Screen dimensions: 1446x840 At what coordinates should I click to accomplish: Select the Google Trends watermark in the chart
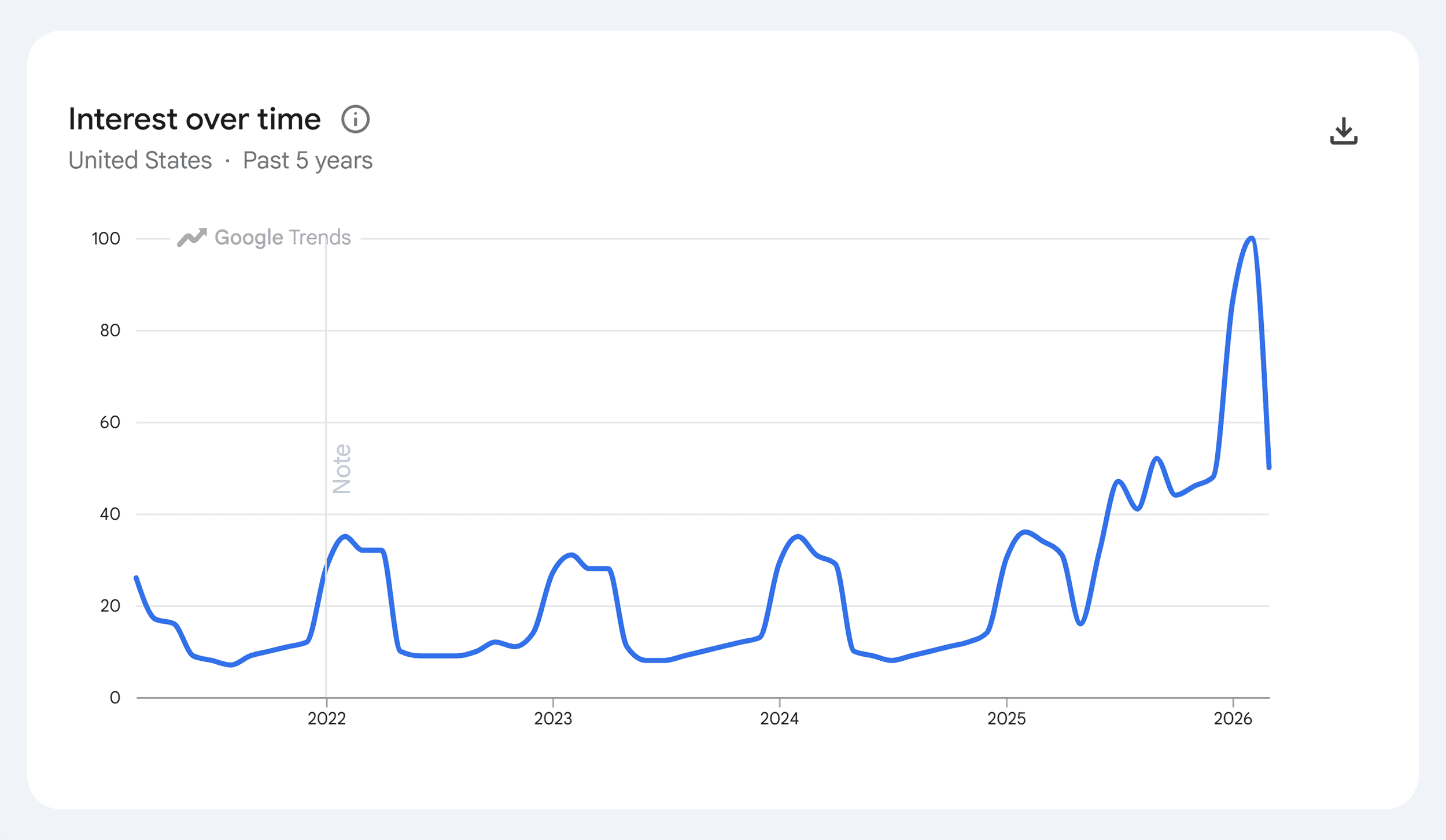(x=282, y=236)
